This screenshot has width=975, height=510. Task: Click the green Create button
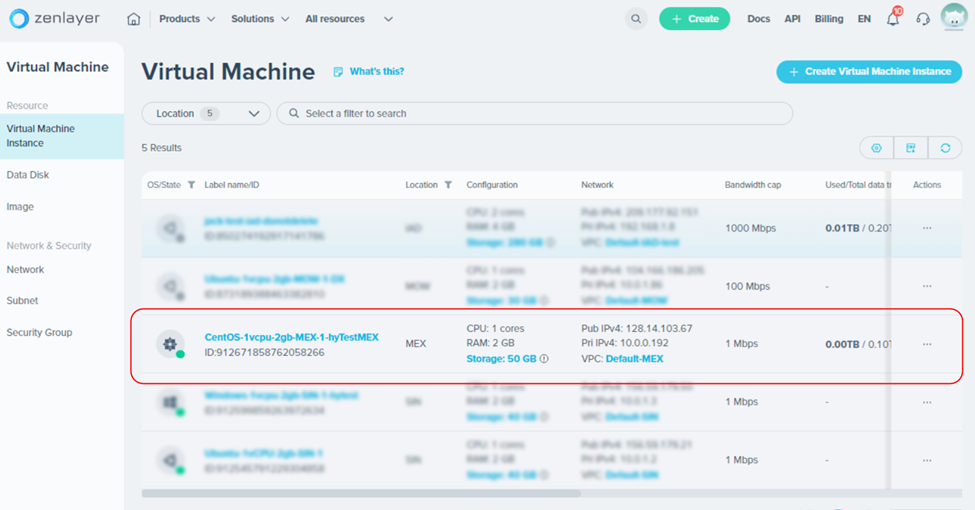tap(695, 19)
